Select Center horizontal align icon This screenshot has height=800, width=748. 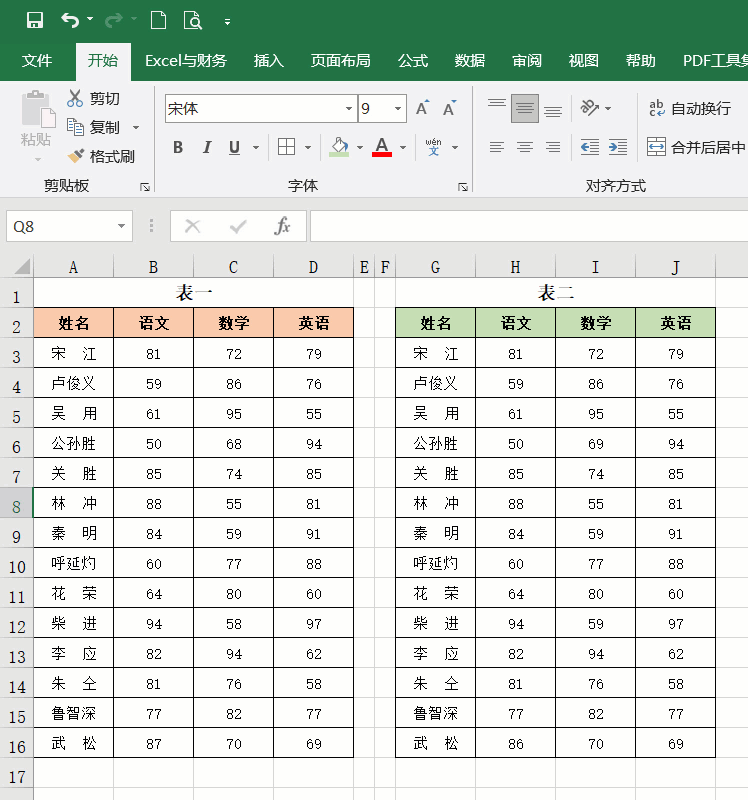[525, 147]
